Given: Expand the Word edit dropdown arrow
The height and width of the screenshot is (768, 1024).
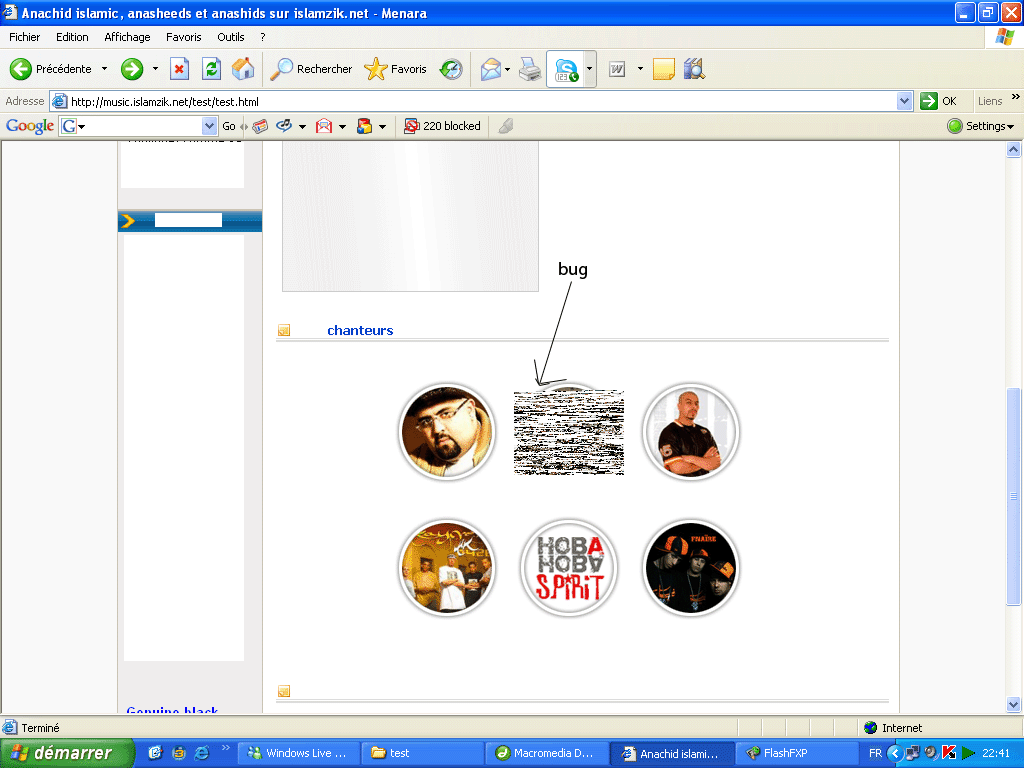Looking at the screenshot, I should (x=640, y=69).
